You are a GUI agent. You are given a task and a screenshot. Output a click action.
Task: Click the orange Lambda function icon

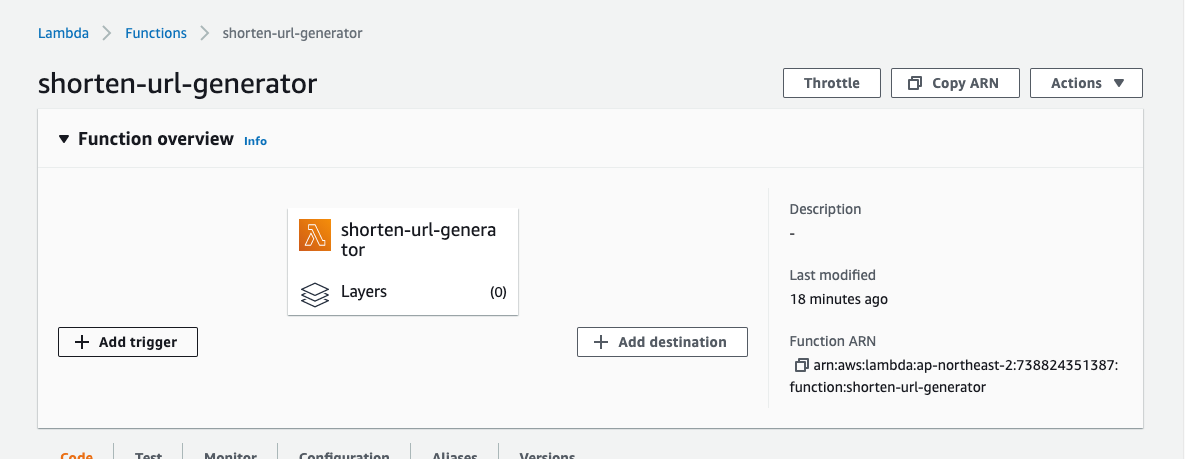coord(315,235)
